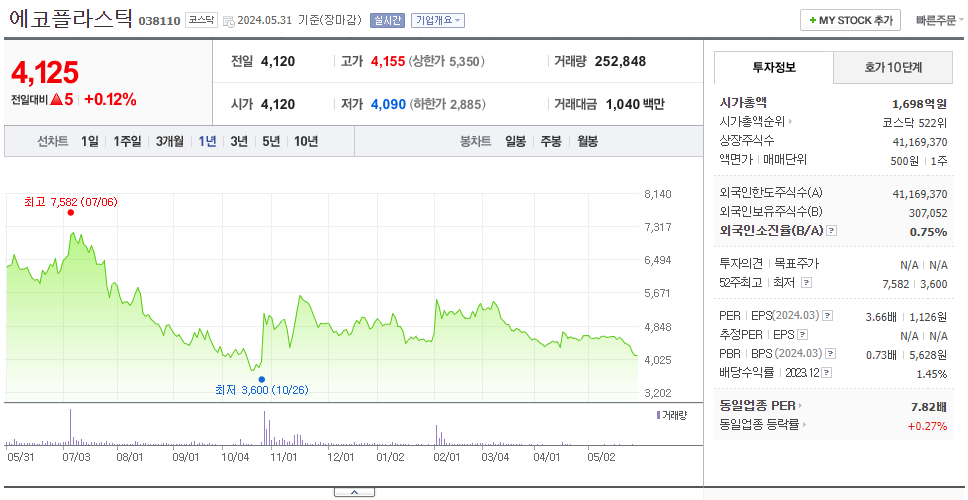
Task: Open the 동일업종 등락률 link
Action: point(762,425)
